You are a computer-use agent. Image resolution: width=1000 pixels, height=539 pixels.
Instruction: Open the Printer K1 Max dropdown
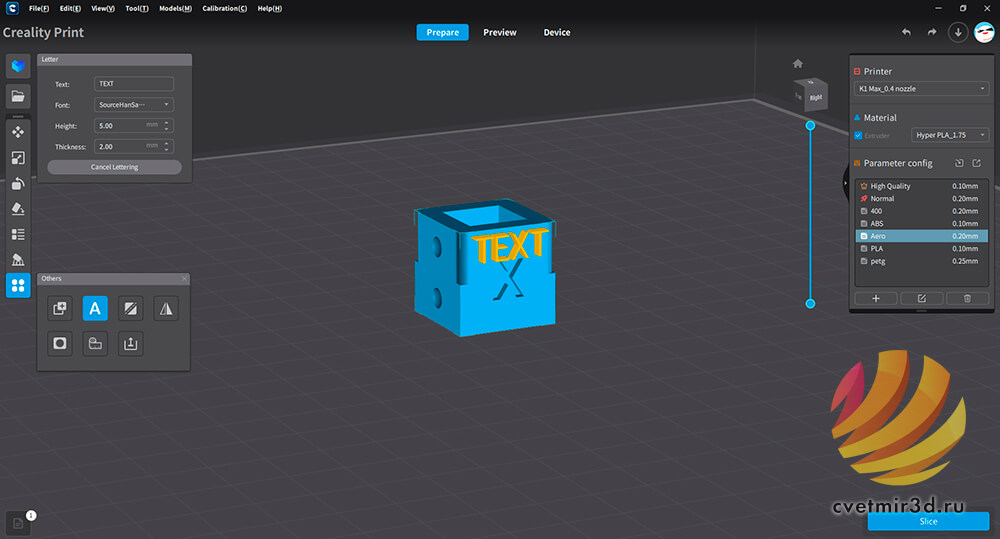pos(922,89)
